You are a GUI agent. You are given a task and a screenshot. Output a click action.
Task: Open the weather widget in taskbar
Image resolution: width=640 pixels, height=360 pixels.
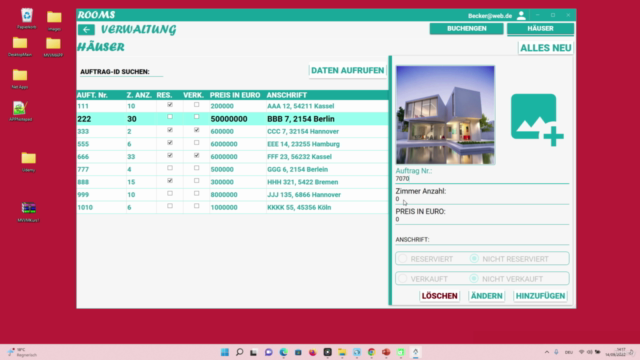pyautogui.click(x=22, y=352)
